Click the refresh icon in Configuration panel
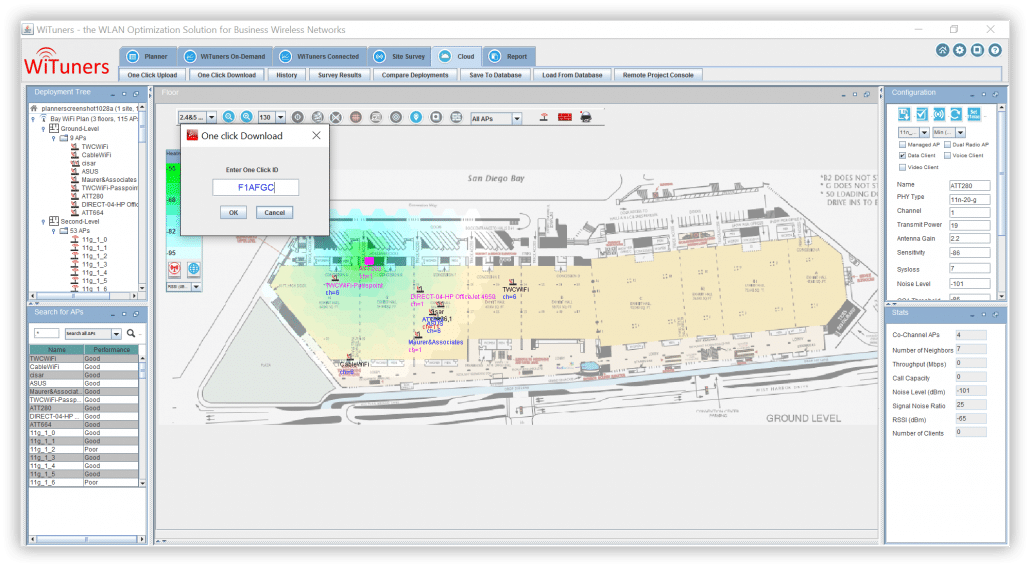The image size is (1030, 567). [x=956, y=114]
